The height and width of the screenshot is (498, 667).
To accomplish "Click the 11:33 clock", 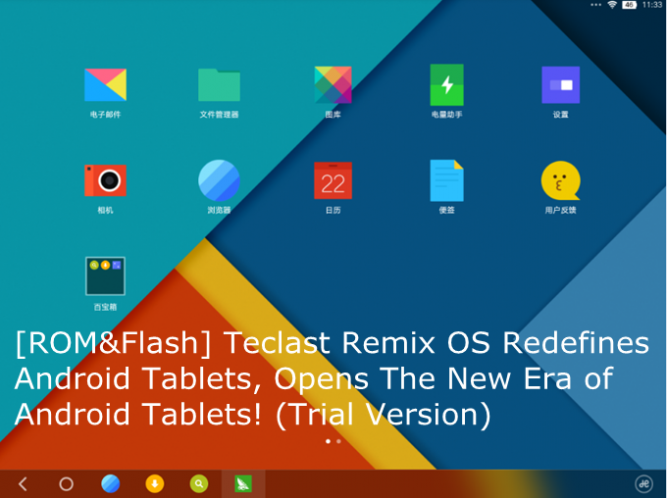I will (x=652, y=5).
